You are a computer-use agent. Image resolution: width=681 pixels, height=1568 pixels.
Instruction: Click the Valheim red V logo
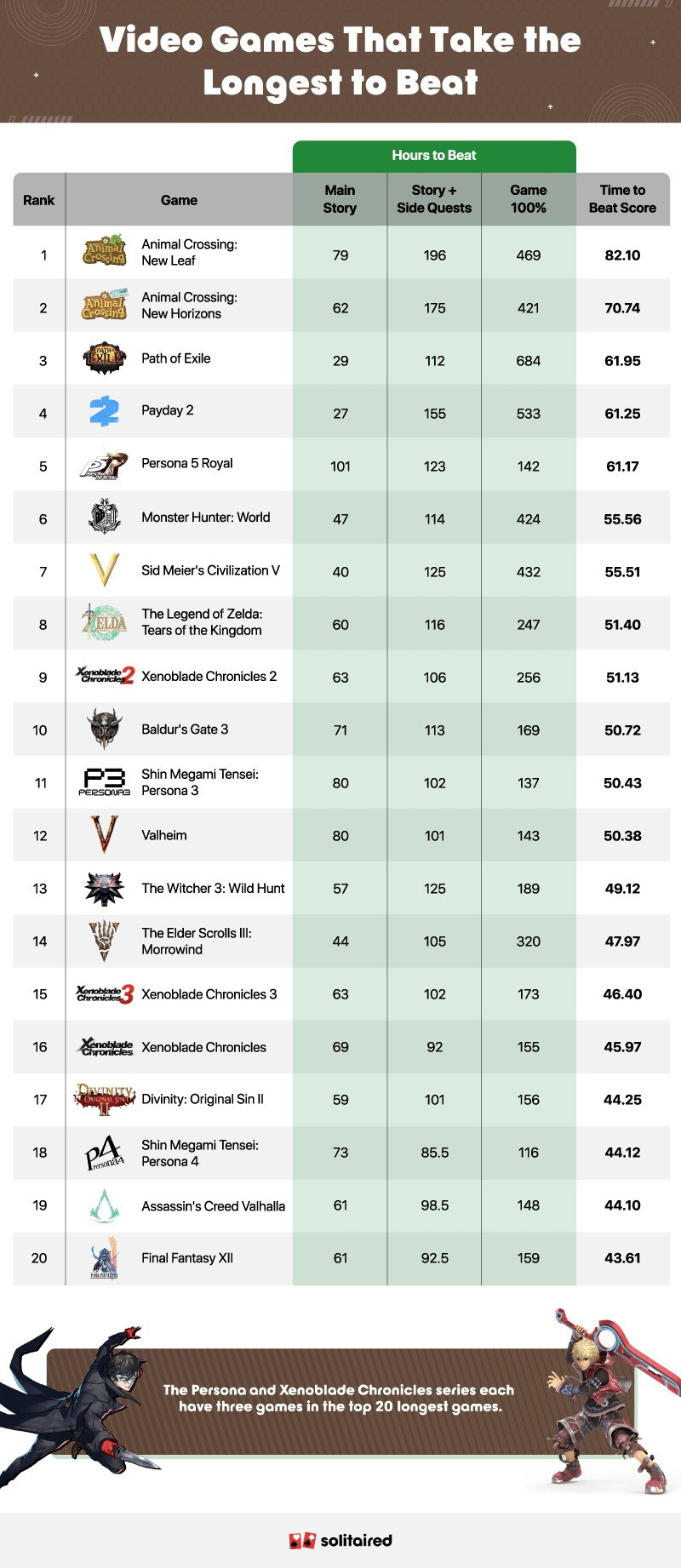click(x=105, y=835)
